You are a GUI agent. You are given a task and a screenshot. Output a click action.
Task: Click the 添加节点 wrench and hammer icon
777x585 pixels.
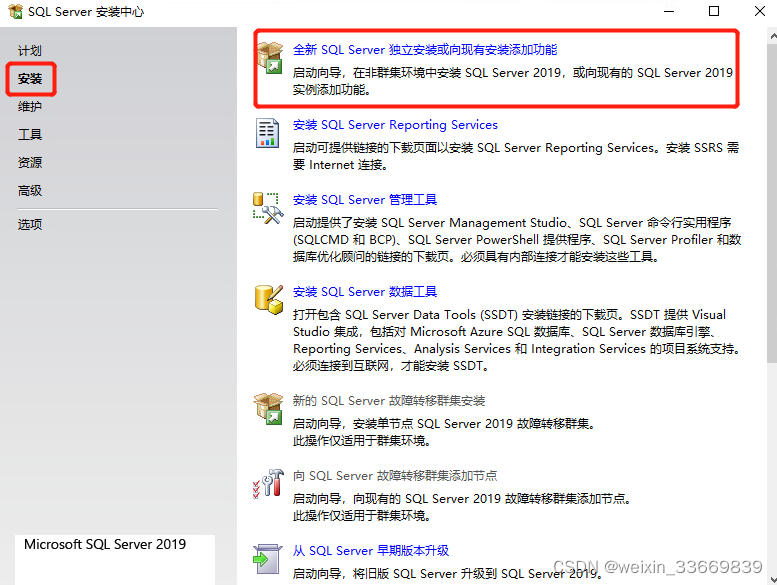click(x=268, y=483)
